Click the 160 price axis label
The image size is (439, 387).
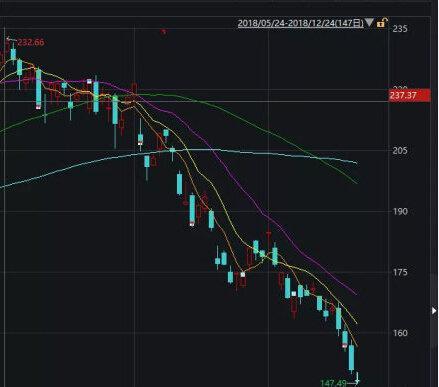[400, 333]
